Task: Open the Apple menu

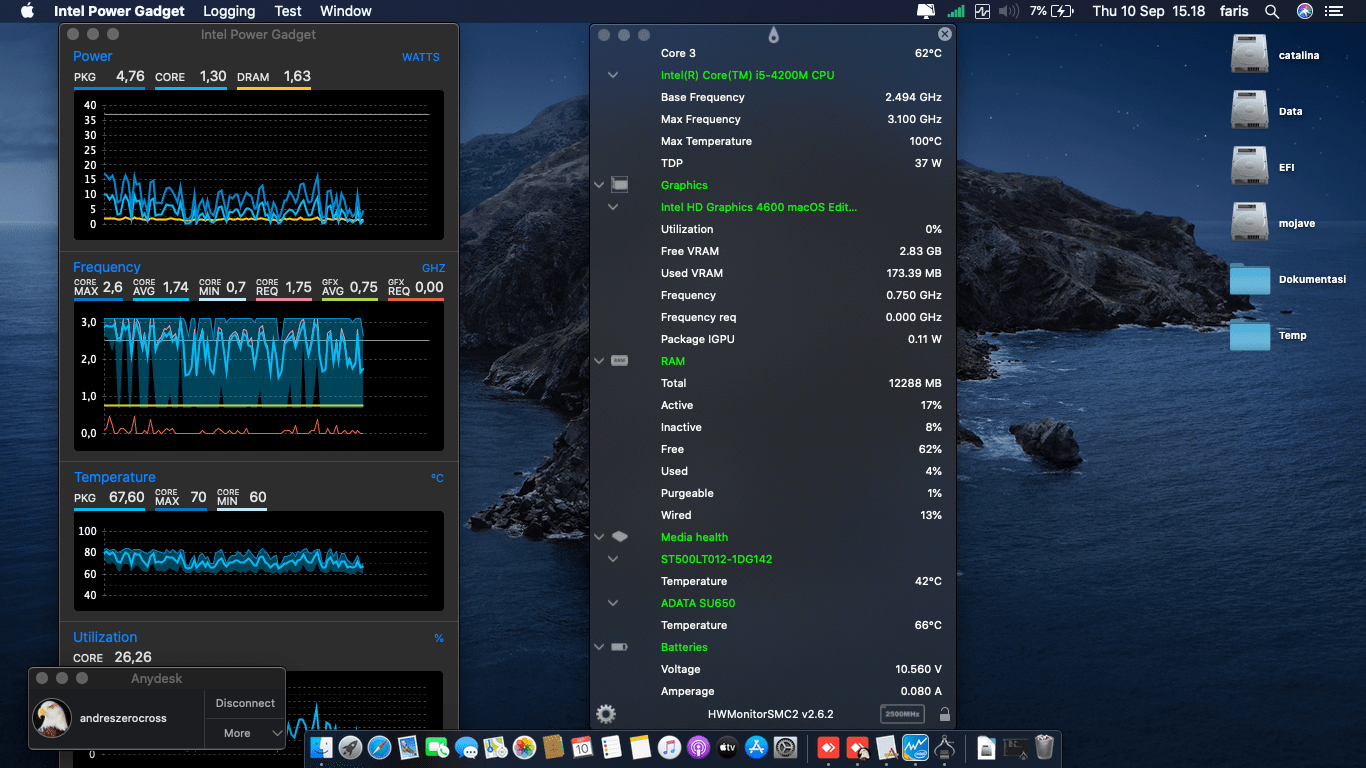Action: point(27,11)
